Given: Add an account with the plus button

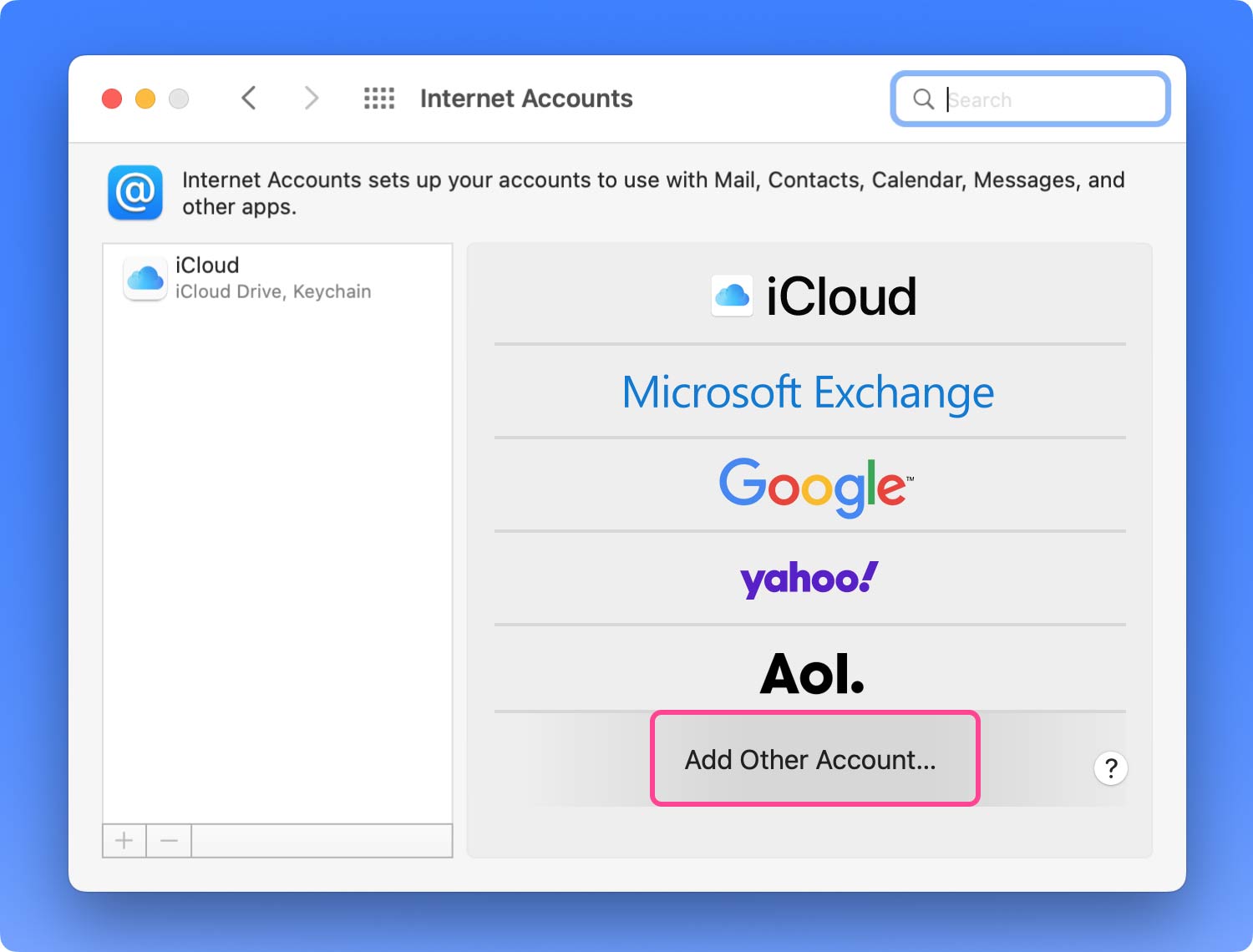Looking at the screenshot, I should 124,840.
